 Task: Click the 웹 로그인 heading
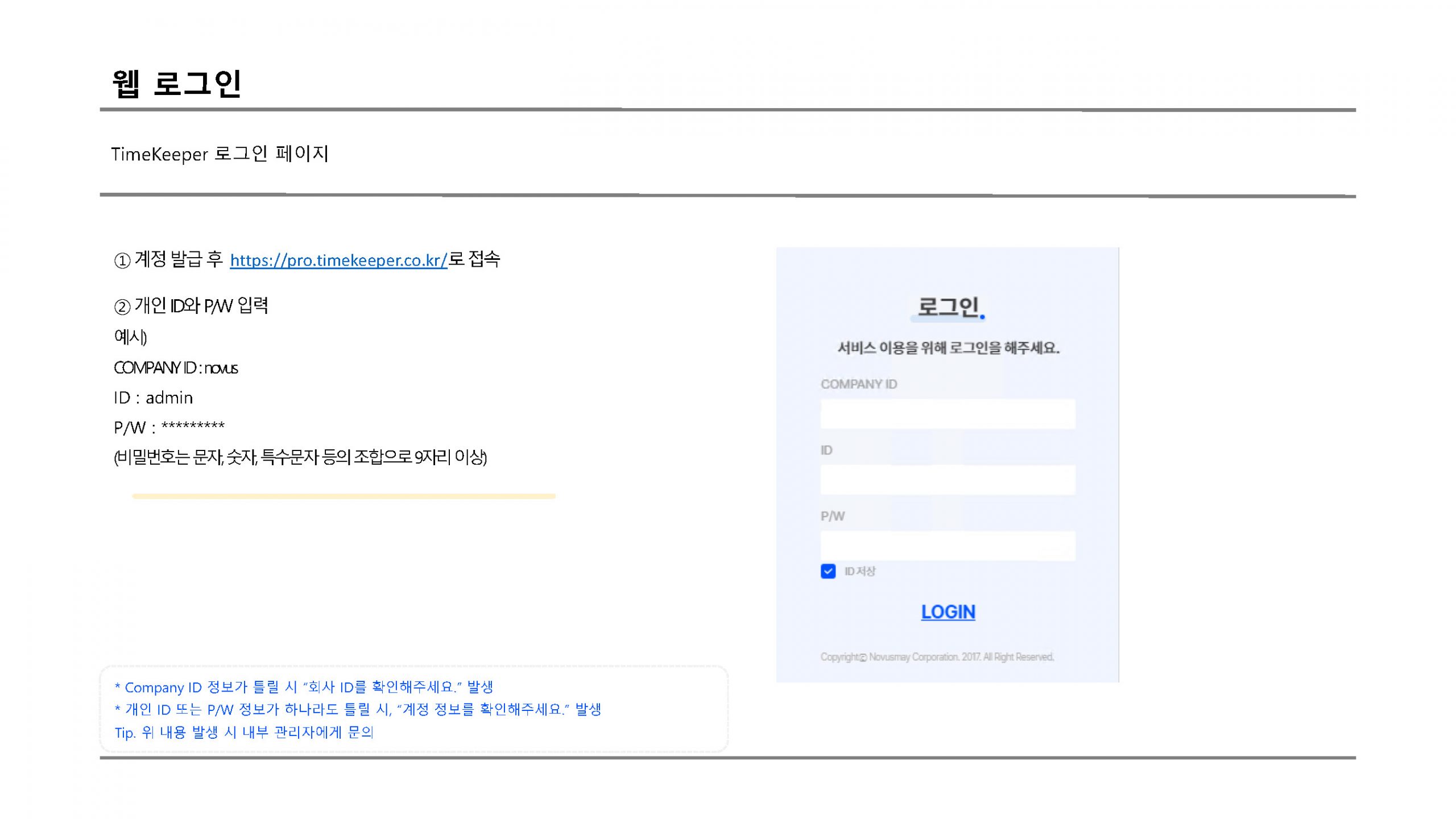[x=177, y=84]
